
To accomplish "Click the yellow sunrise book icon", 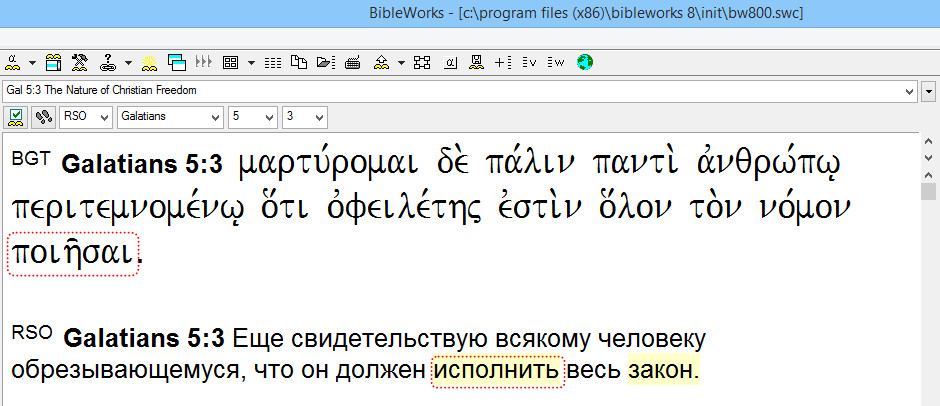I will pos(149,62).
